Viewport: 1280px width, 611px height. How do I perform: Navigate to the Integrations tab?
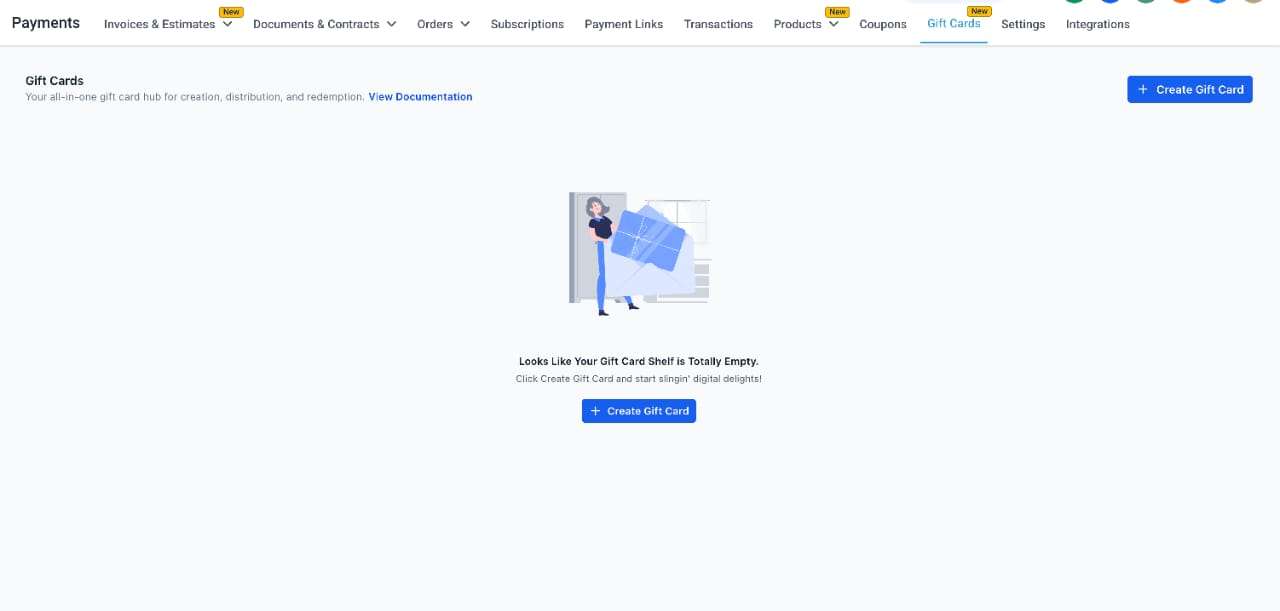pyautogui.click(x=1097, y=24)
